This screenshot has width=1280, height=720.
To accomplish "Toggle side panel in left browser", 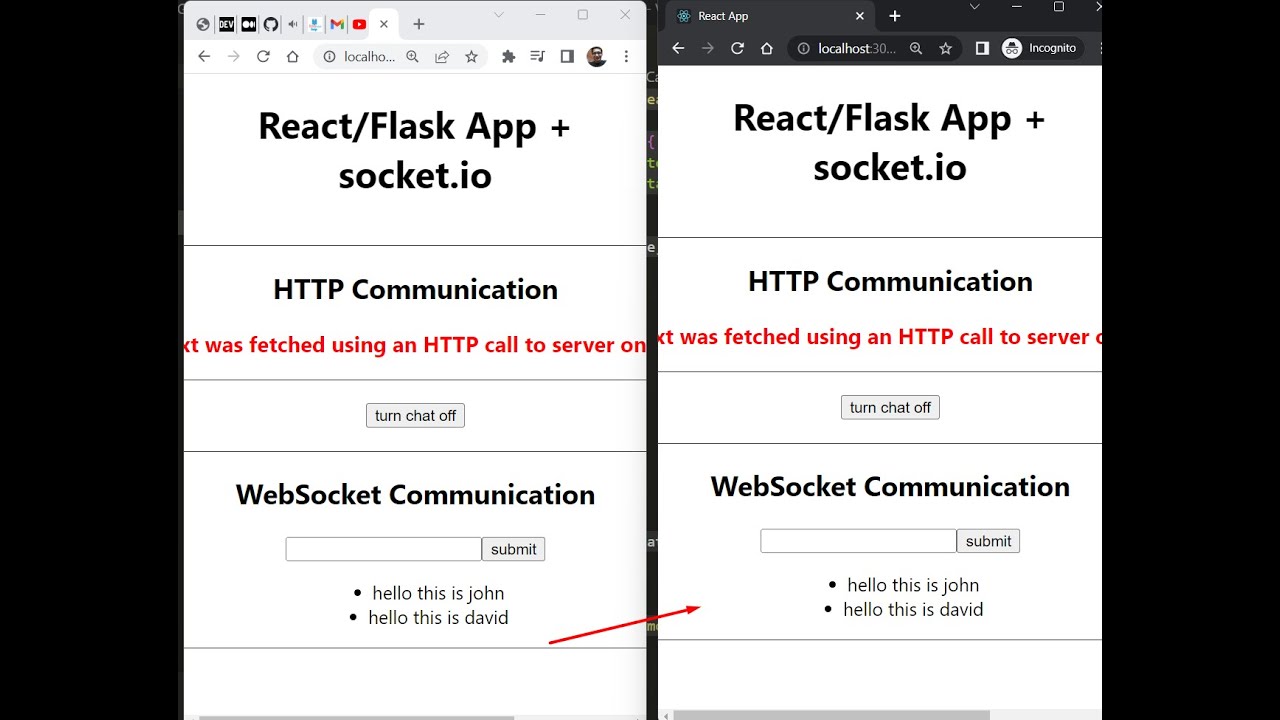I will [567, 57].
